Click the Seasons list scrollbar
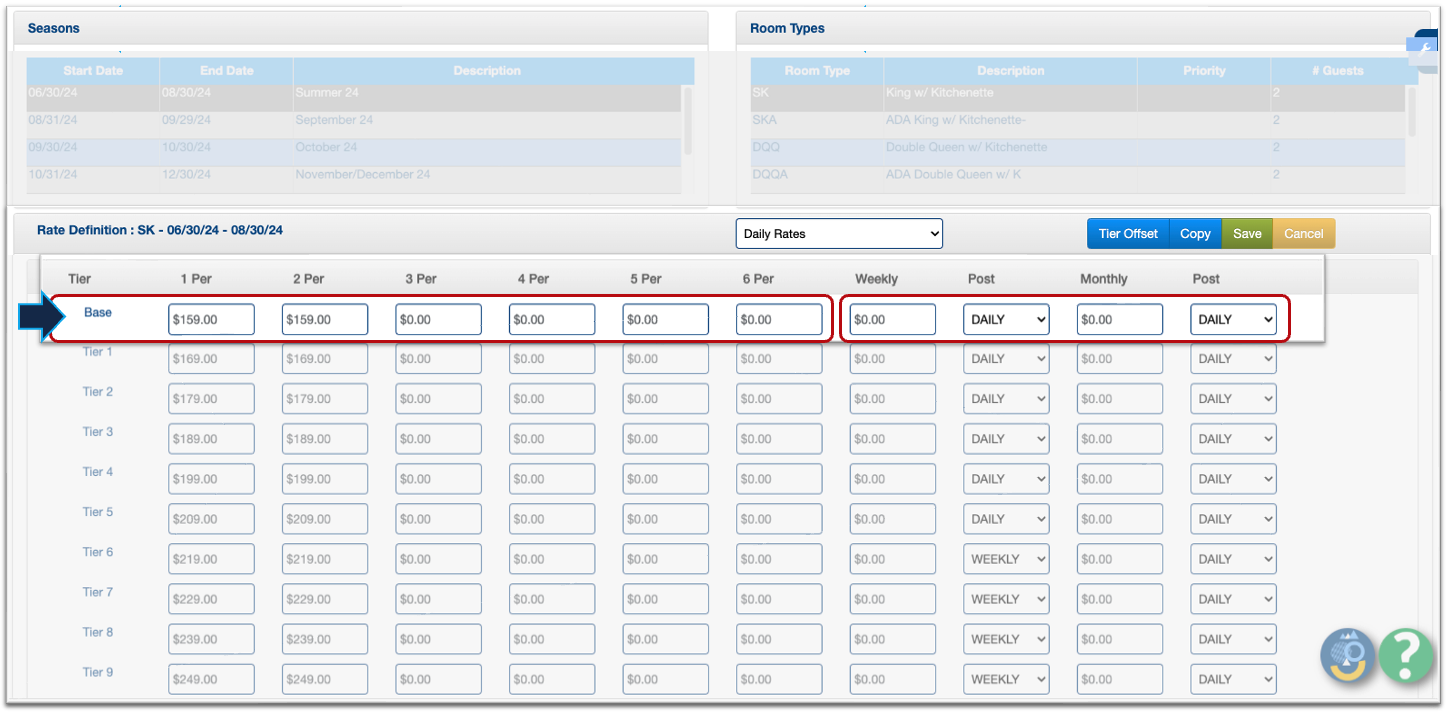 (687, 120)
